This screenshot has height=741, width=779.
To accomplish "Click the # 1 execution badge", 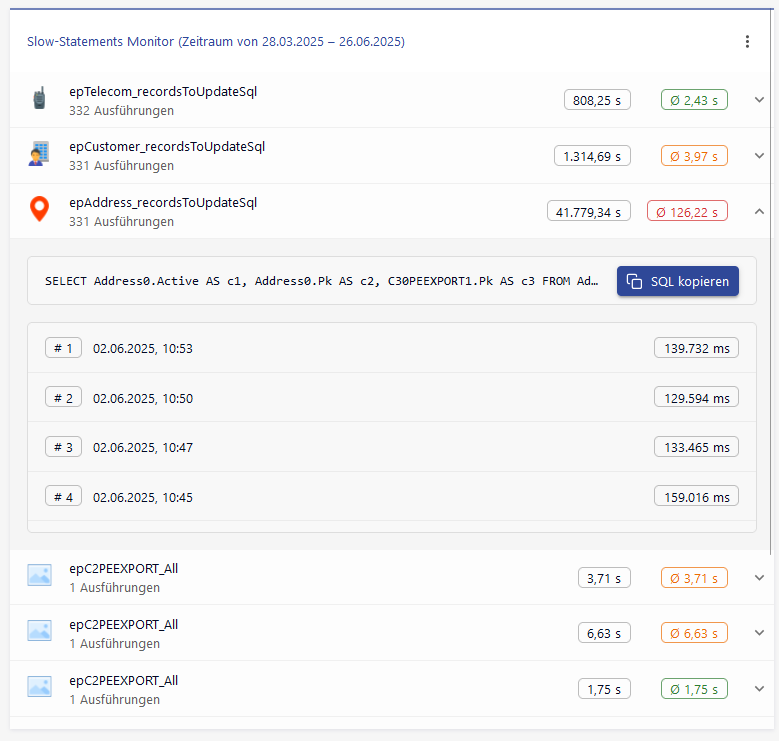I will (63, 348).
